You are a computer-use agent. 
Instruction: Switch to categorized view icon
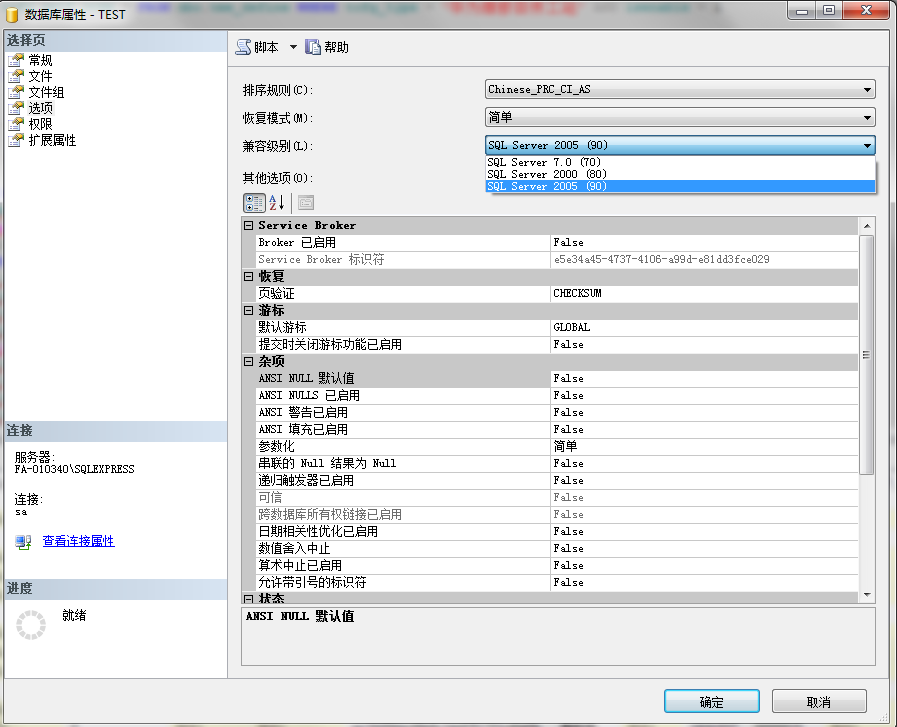pyautogui.click(x=254, y=202)
